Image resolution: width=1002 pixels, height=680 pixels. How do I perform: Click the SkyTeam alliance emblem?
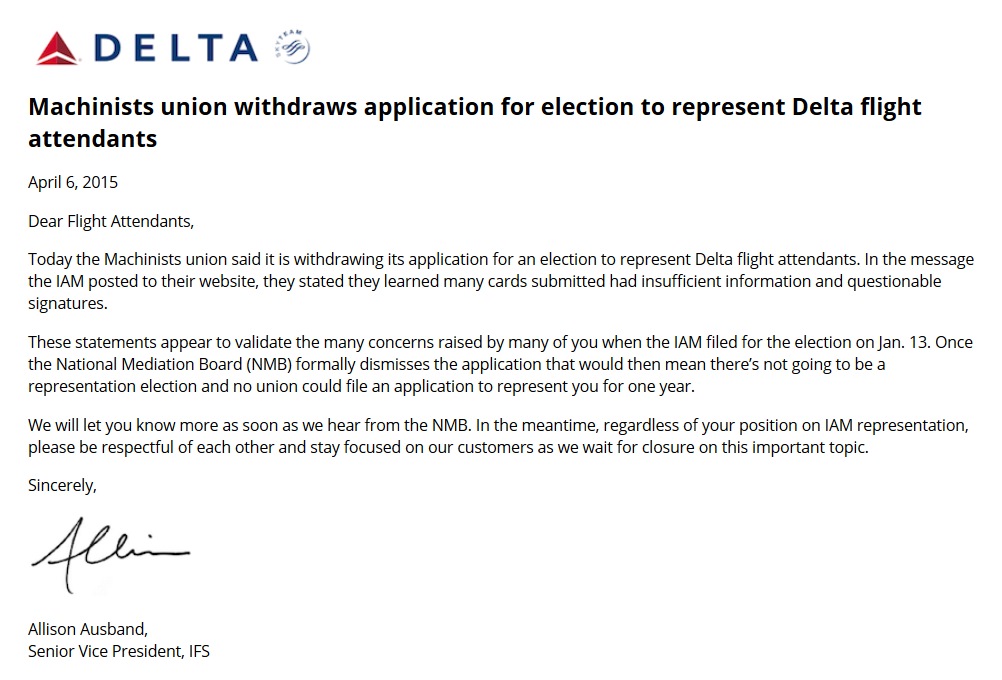pyautogui.click(x=292, y=47)
